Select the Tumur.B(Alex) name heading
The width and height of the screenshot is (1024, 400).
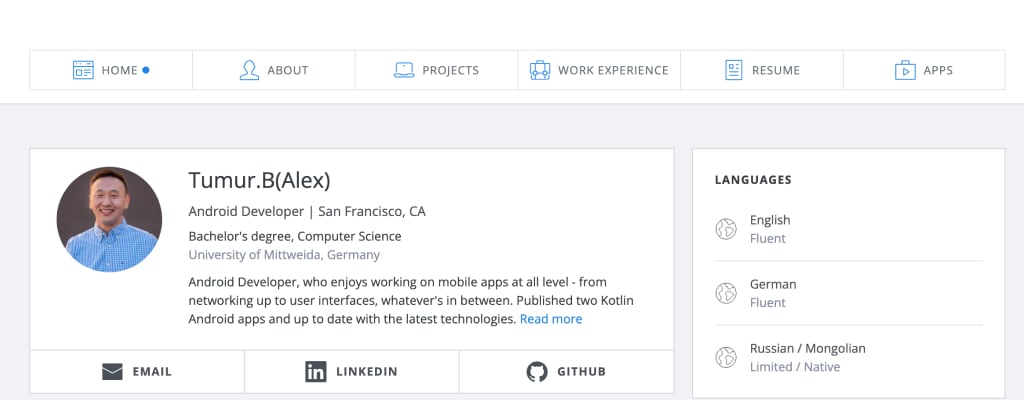[x=259, y=181]
